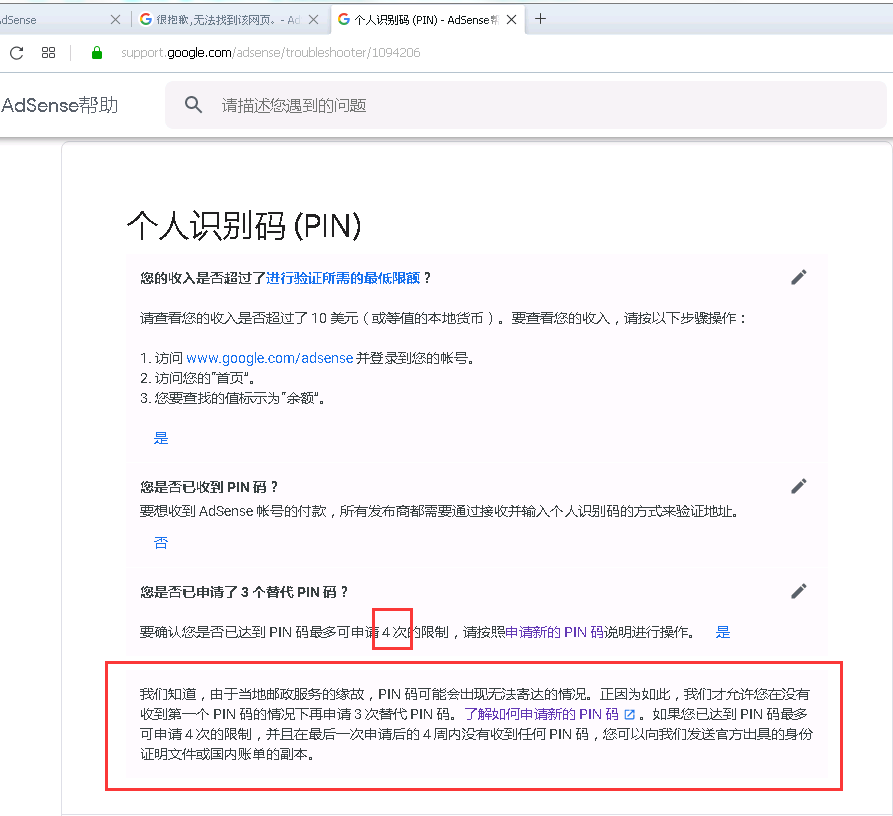The image size is (893, 816).
Task: Reload the page with the refresh icon
Action: coord(17,53)
